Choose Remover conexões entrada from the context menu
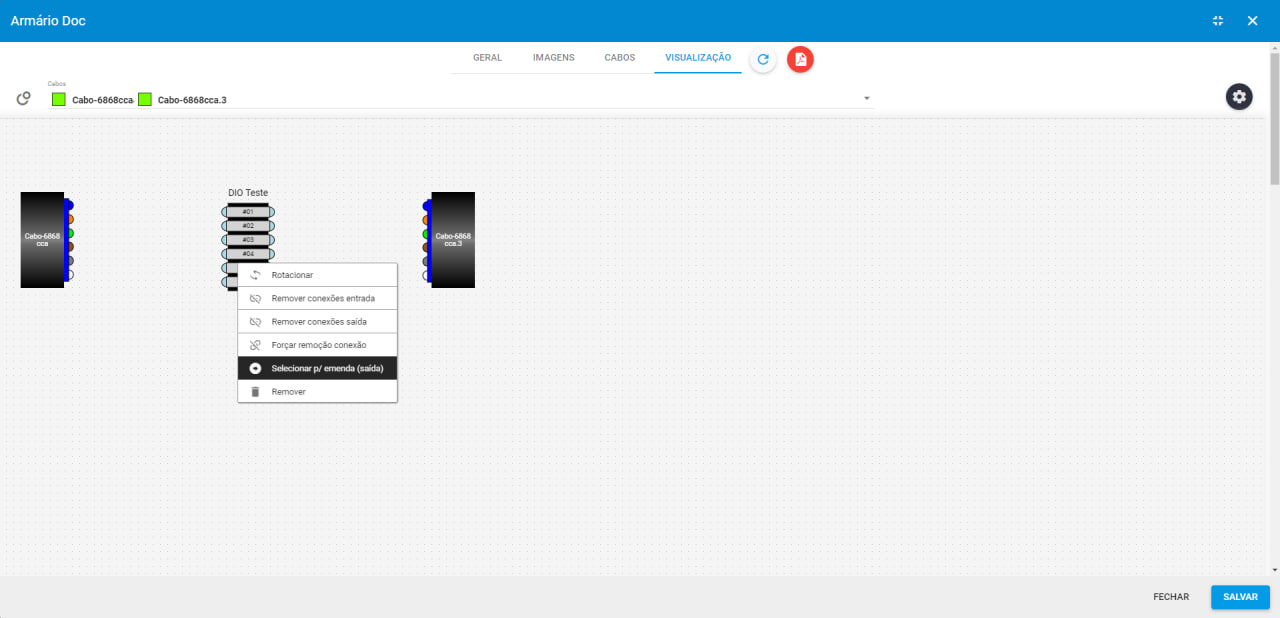 coord(322,298)
